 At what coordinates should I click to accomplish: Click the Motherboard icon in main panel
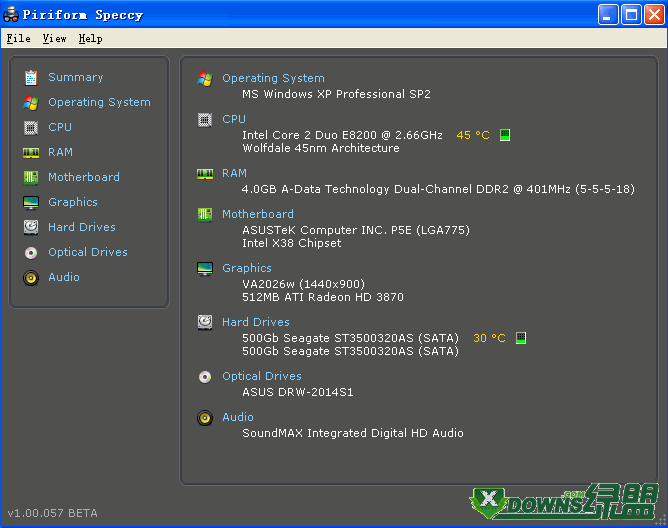(x=205, y=214)
